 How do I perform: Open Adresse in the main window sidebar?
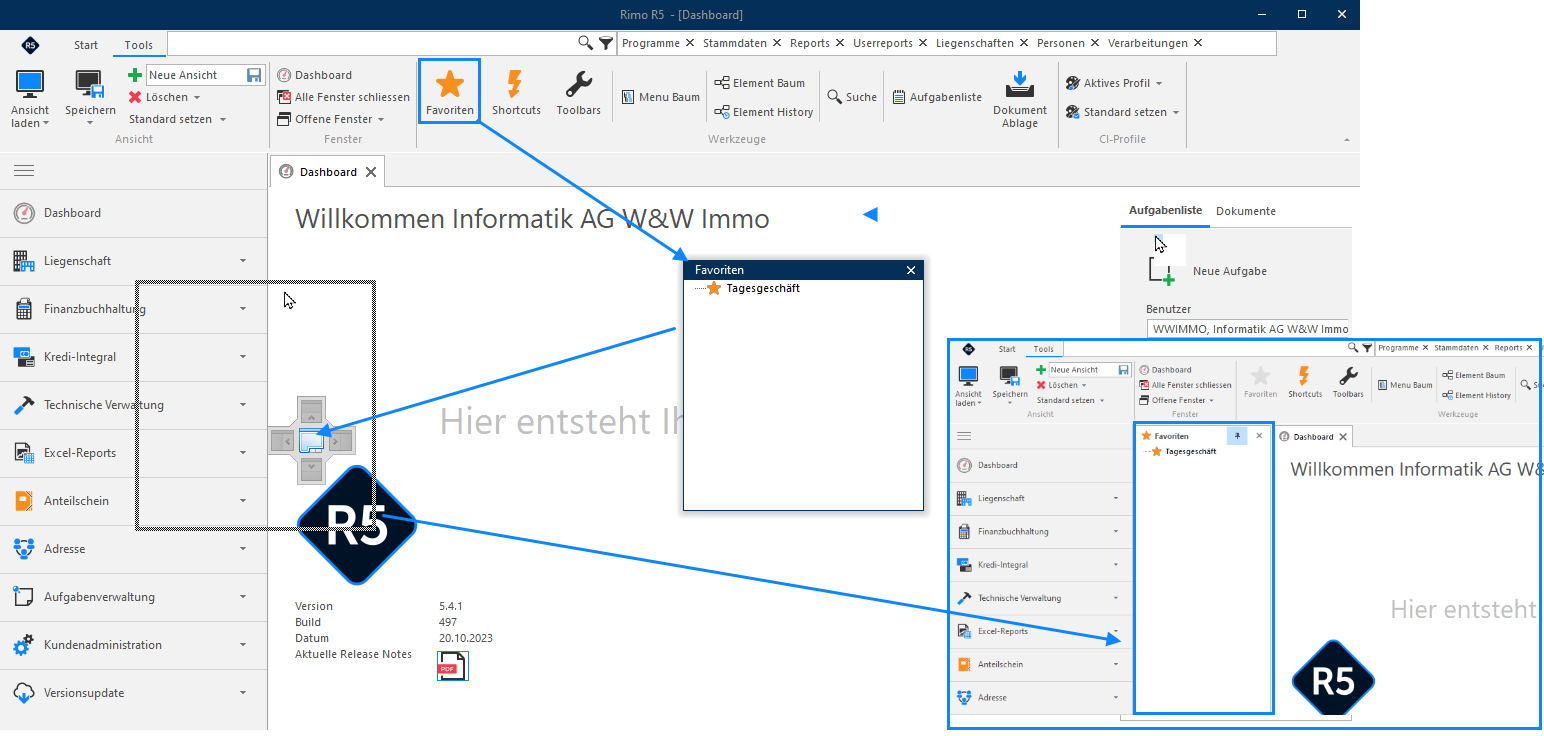pos(134,549)
